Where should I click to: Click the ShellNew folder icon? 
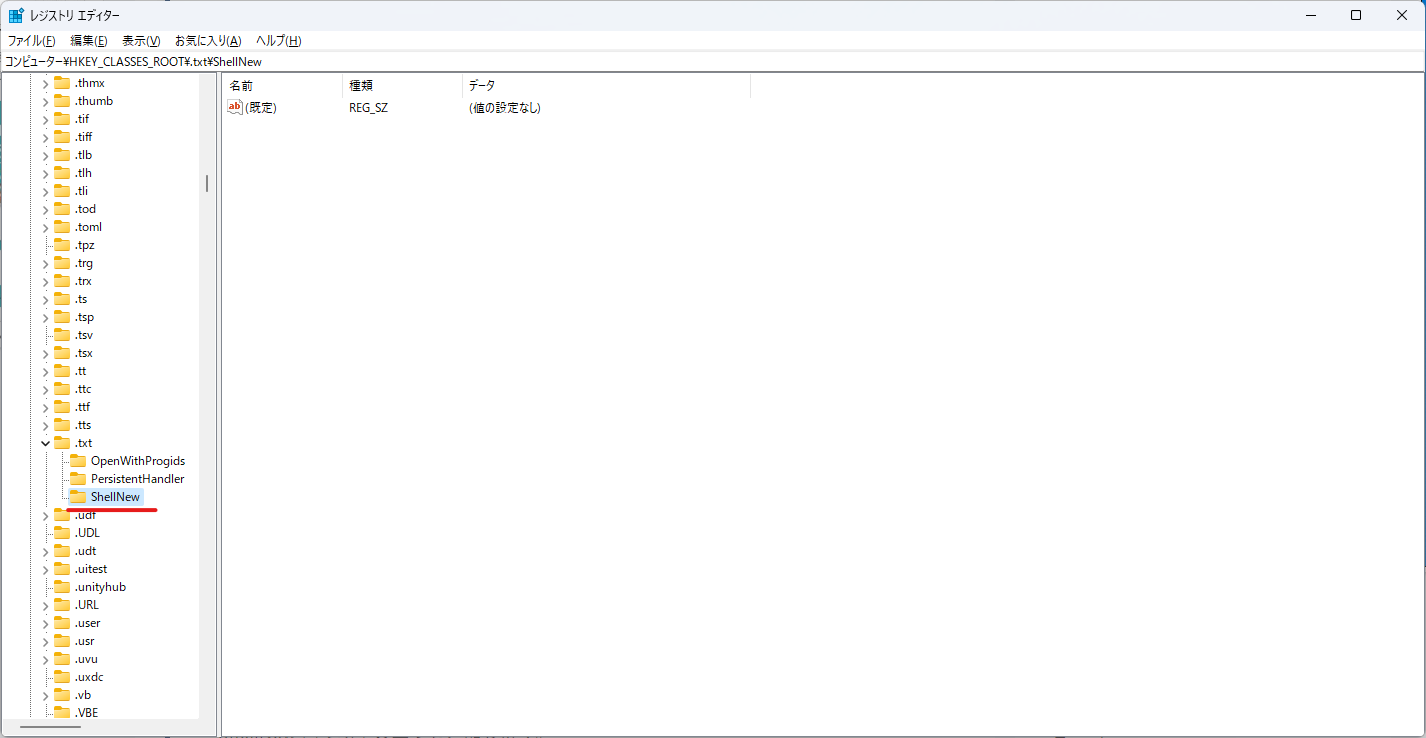(78, 496)
